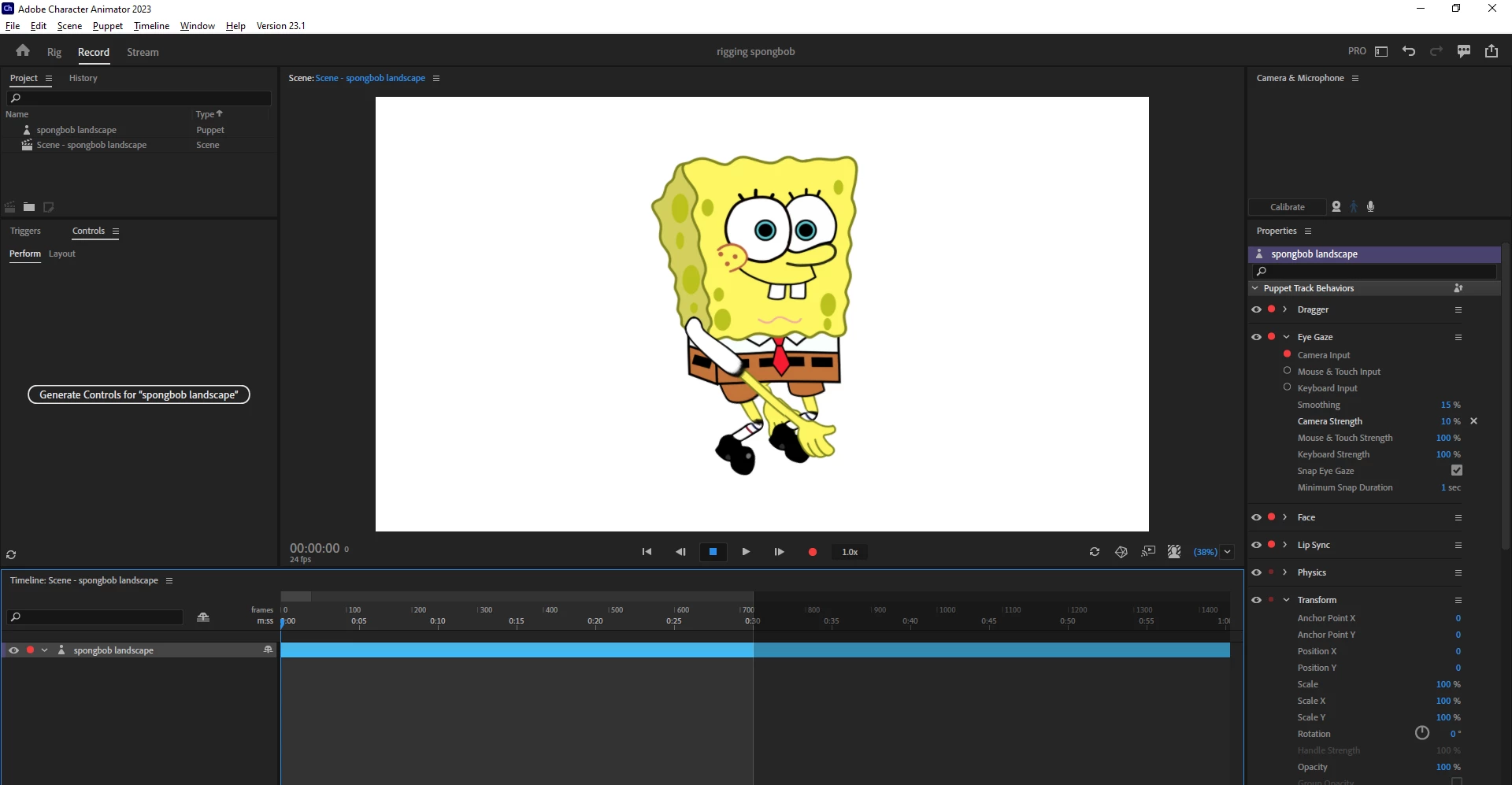Open the Project panel menu icon

(x=49, y=78)
